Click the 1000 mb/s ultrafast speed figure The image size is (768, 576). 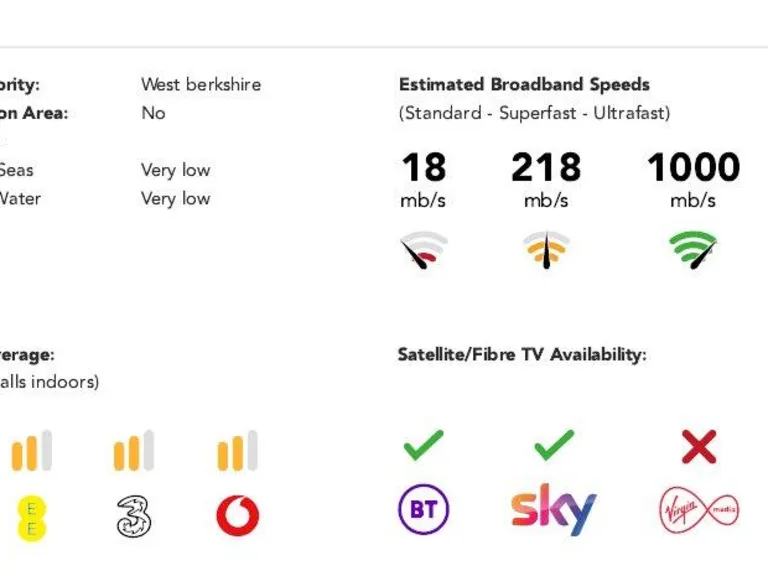coord(693,180)
